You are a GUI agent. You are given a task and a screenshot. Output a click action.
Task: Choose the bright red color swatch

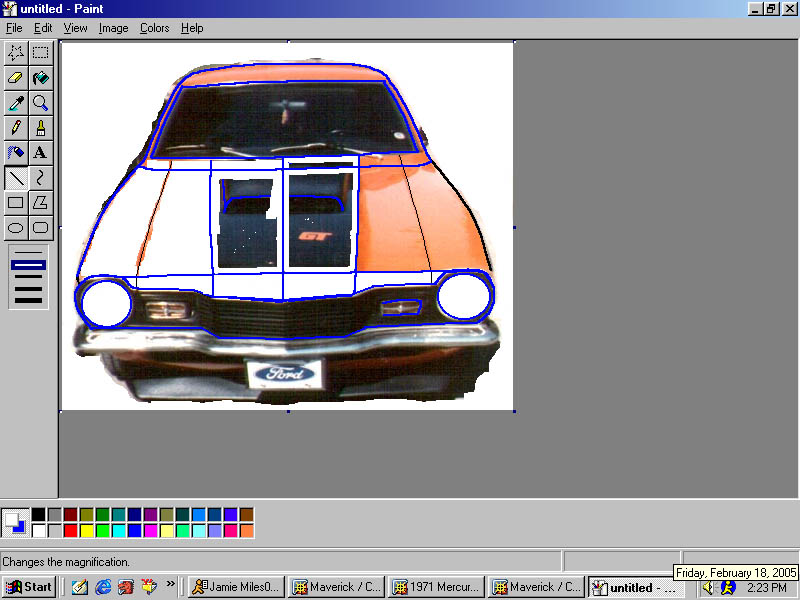pos(70,531)
